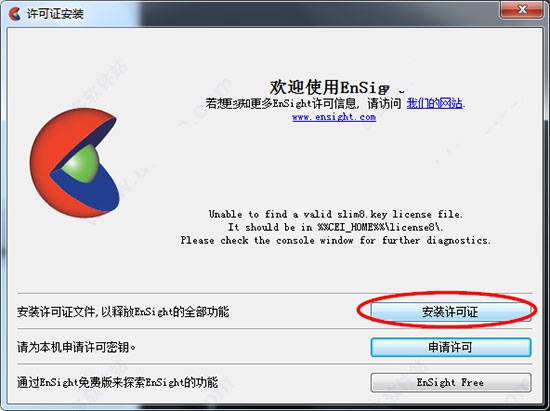
Task: Click the EnSight icon in the title bar
Action: [x=14, y=14]
